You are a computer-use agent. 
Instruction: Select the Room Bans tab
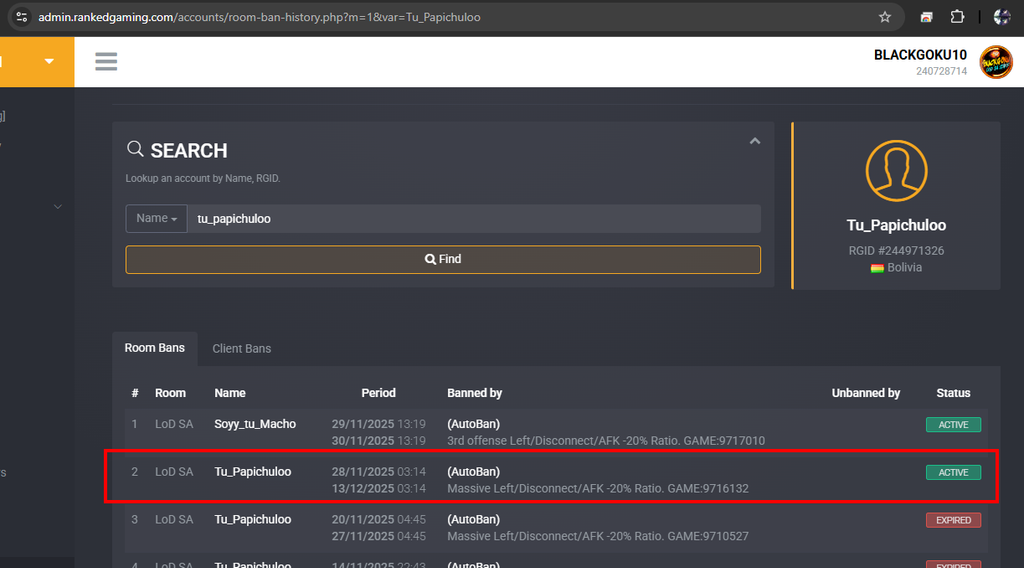[155, 348]
